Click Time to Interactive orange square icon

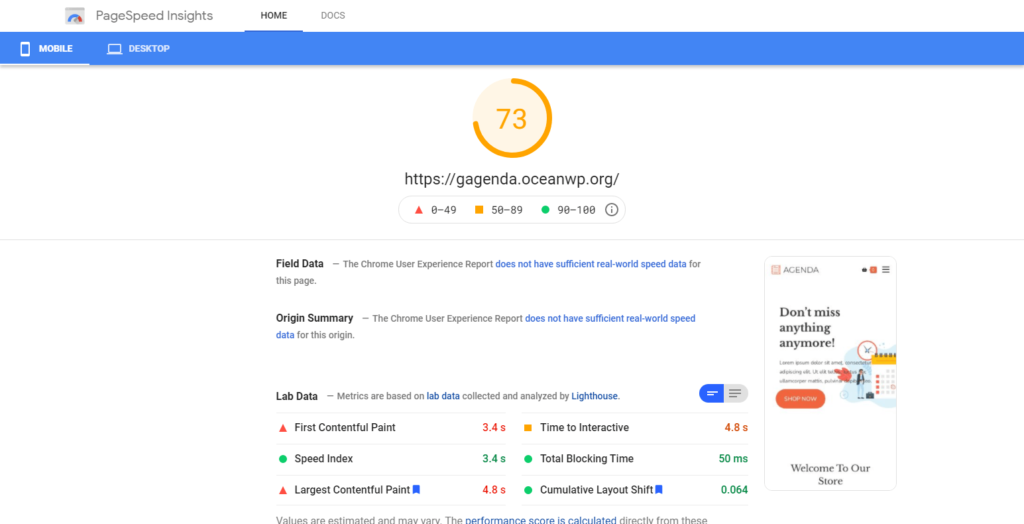528,428
